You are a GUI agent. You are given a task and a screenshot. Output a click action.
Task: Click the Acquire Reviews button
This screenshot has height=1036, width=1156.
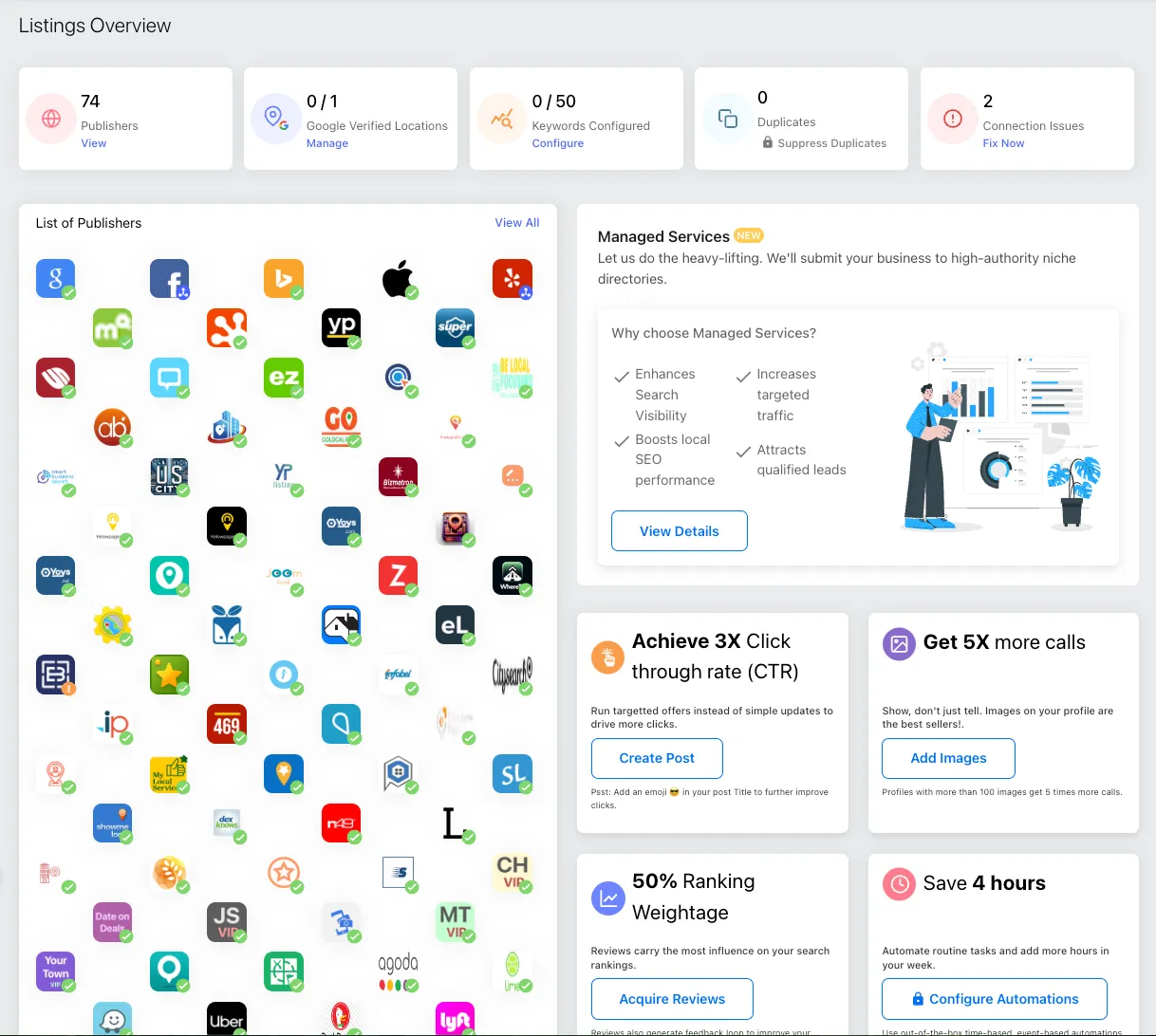pyautogui.click(x=672, y=999)
